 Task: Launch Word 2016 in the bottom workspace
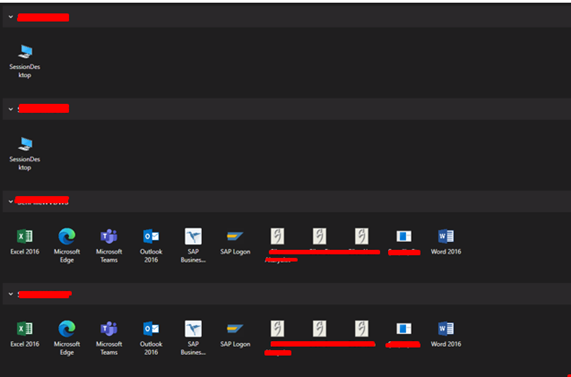click(x=446, y=334)
